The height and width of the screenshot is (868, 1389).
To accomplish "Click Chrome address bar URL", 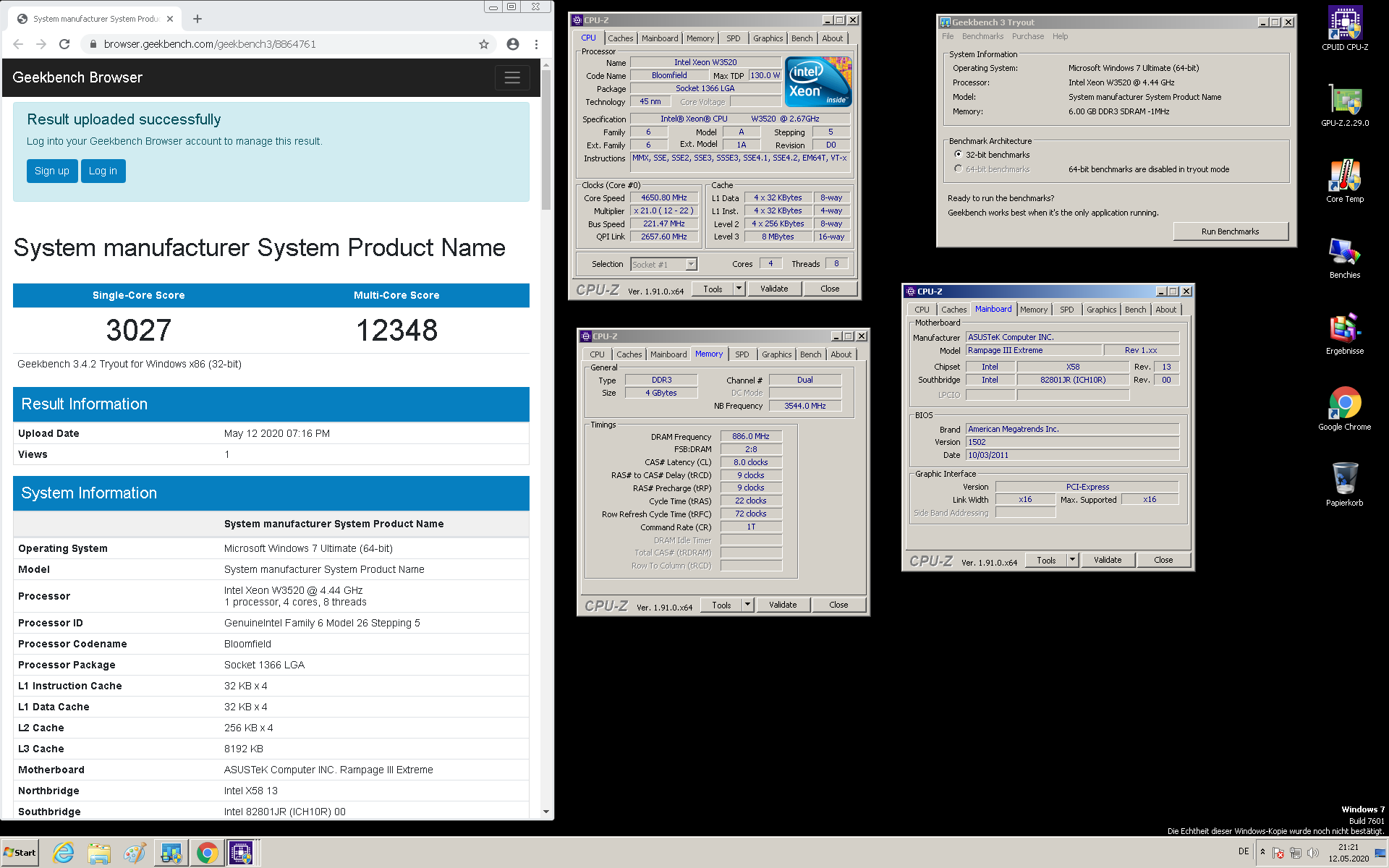I will [x=210, y=44].
